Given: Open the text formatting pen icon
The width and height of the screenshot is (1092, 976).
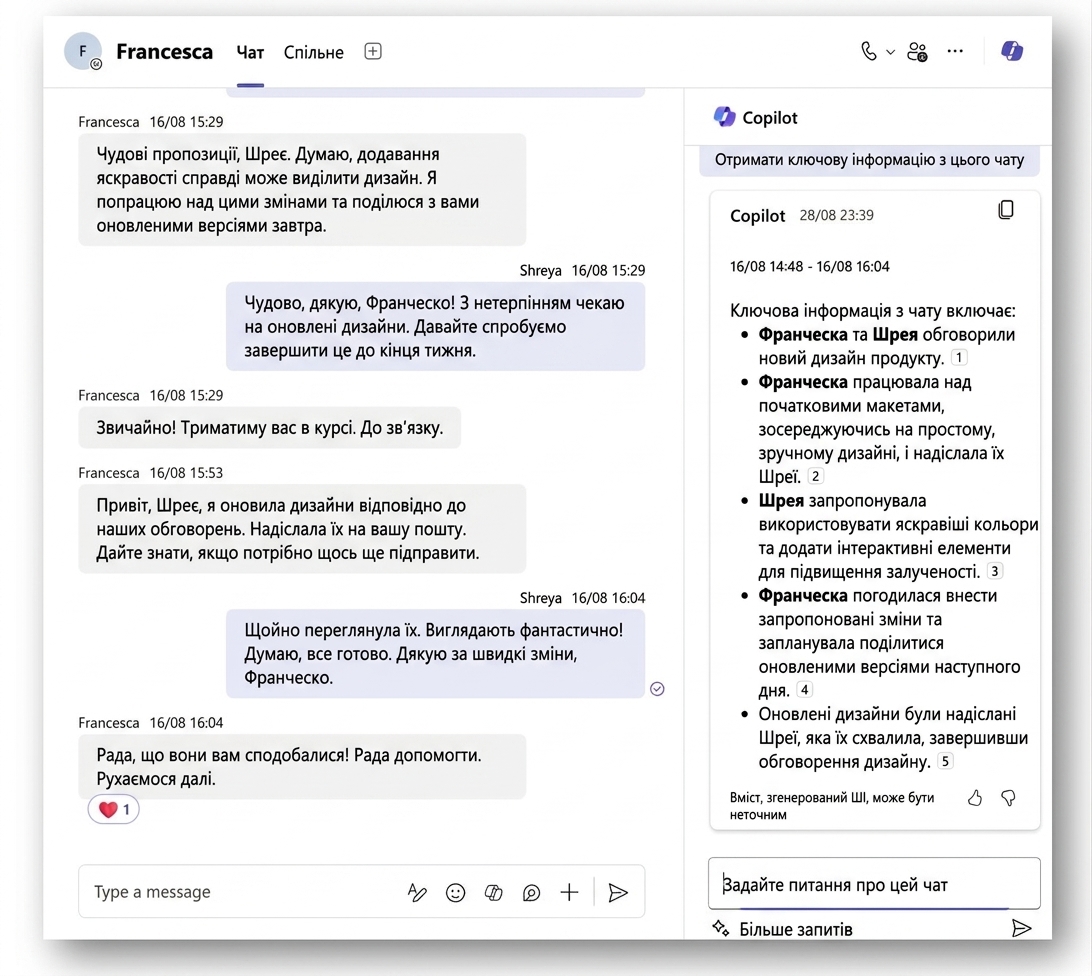Looking at the screenshot, I should pyautogui.click(x=416, y=892).
